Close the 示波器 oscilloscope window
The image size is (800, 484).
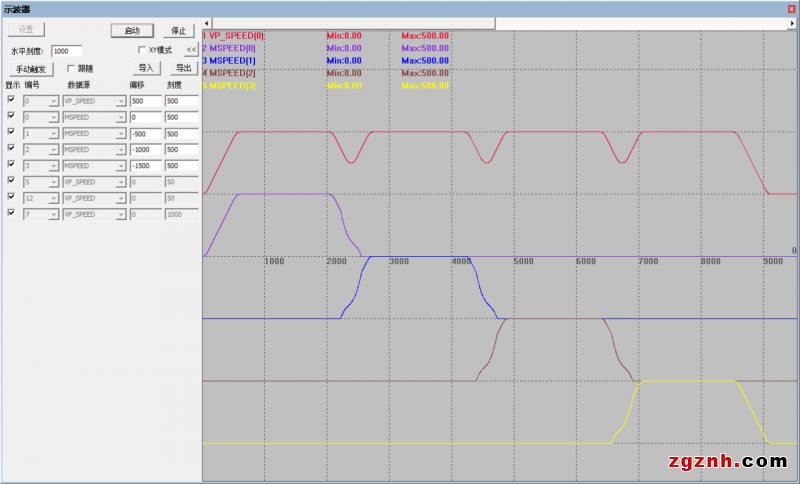(792, 8)
